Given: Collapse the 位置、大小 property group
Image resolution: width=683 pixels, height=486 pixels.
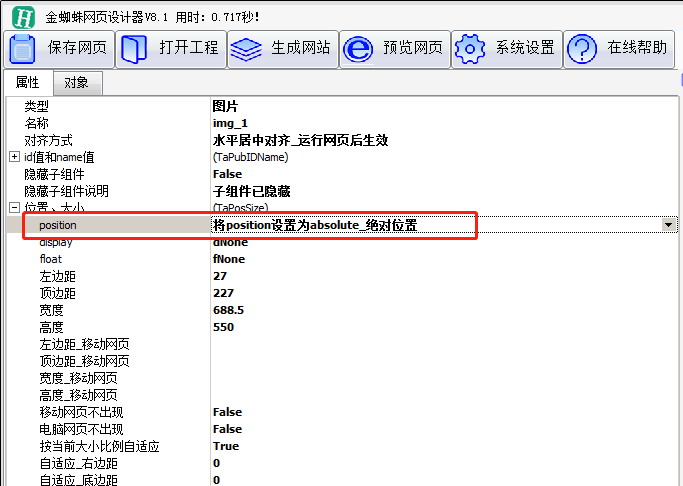Looking at the screenshot, I should (x=14, y=208).
